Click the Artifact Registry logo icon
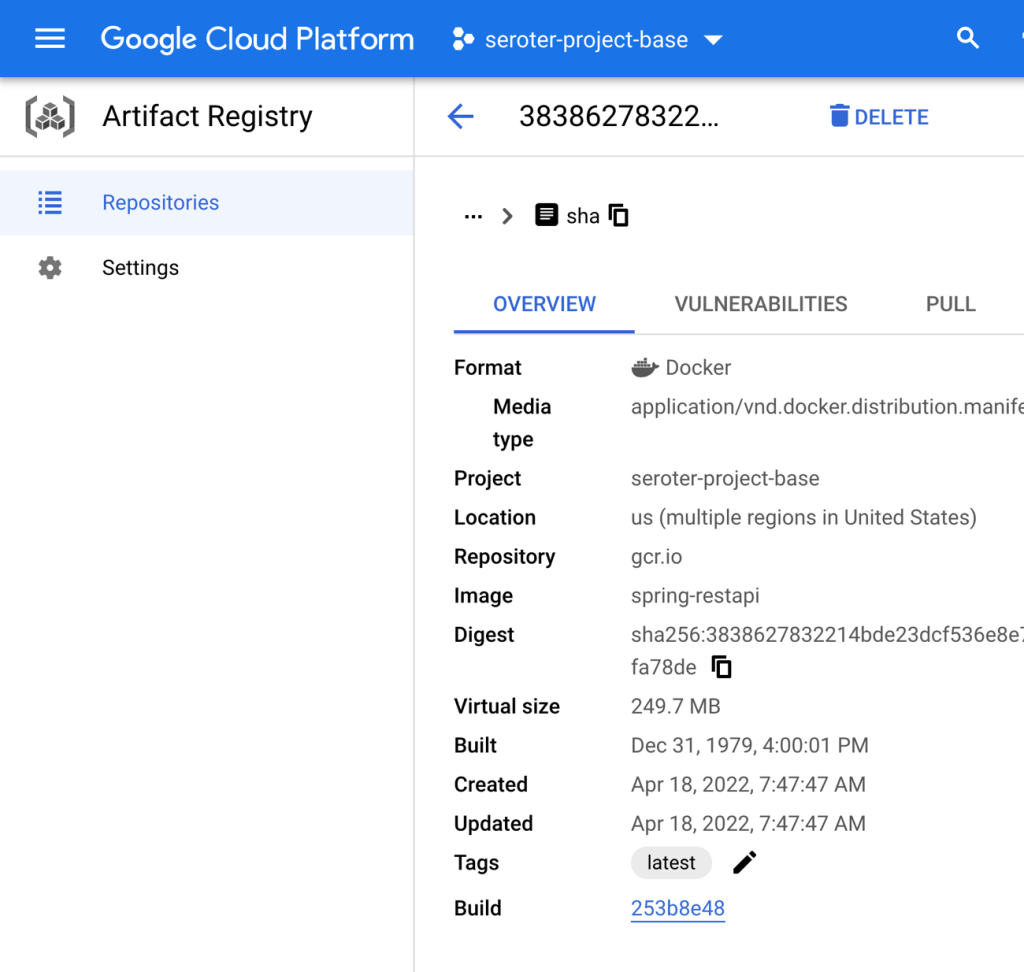Viewport: 1024px width, 972px height. (x=50, y=117)
